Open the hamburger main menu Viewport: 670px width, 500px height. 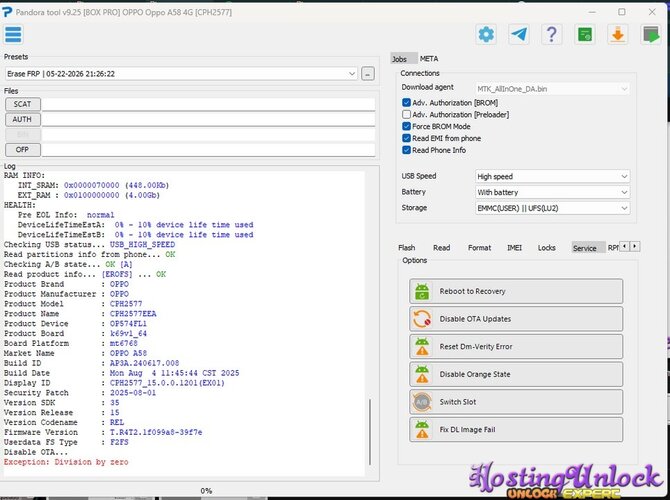tap(13, 35)
